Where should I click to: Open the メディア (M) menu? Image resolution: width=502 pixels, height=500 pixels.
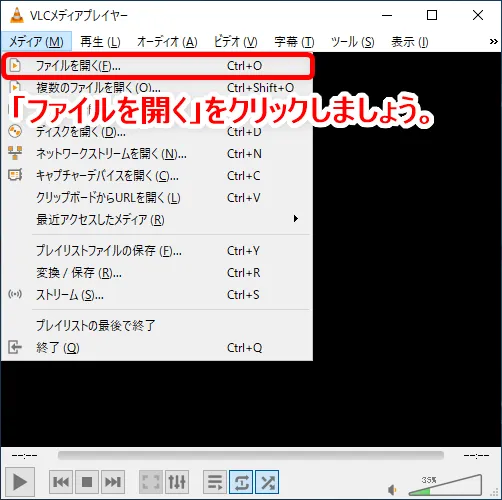pyautogui.click(x=36, y=42)
